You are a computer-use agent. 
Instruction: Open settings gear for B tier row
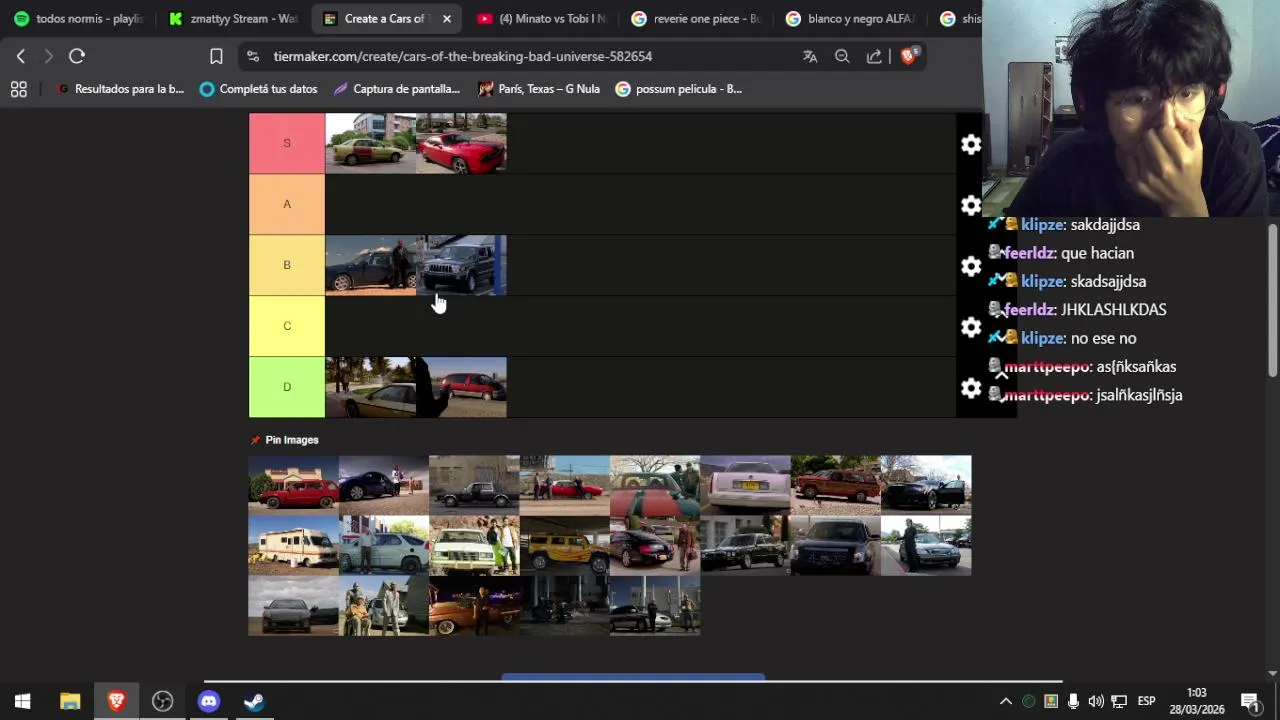coord(970,266)
